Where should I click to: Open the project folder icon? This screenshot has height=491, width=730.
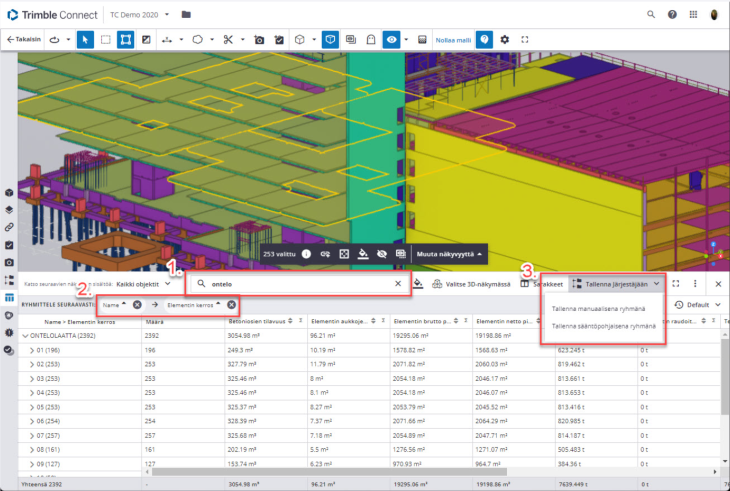(x=186, y=15)
